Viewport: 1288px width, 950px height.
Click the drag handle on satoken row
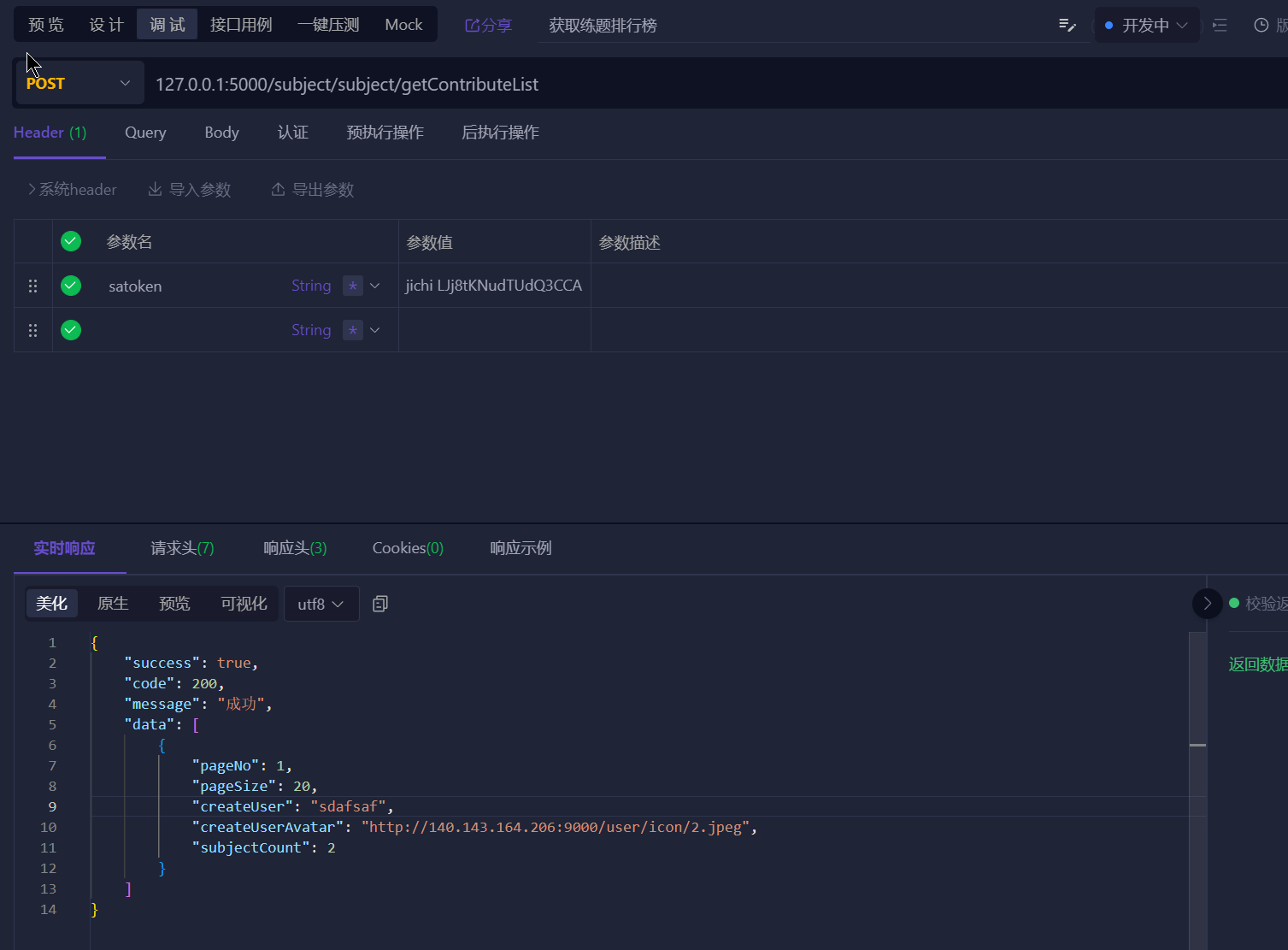tap(33, 286)
